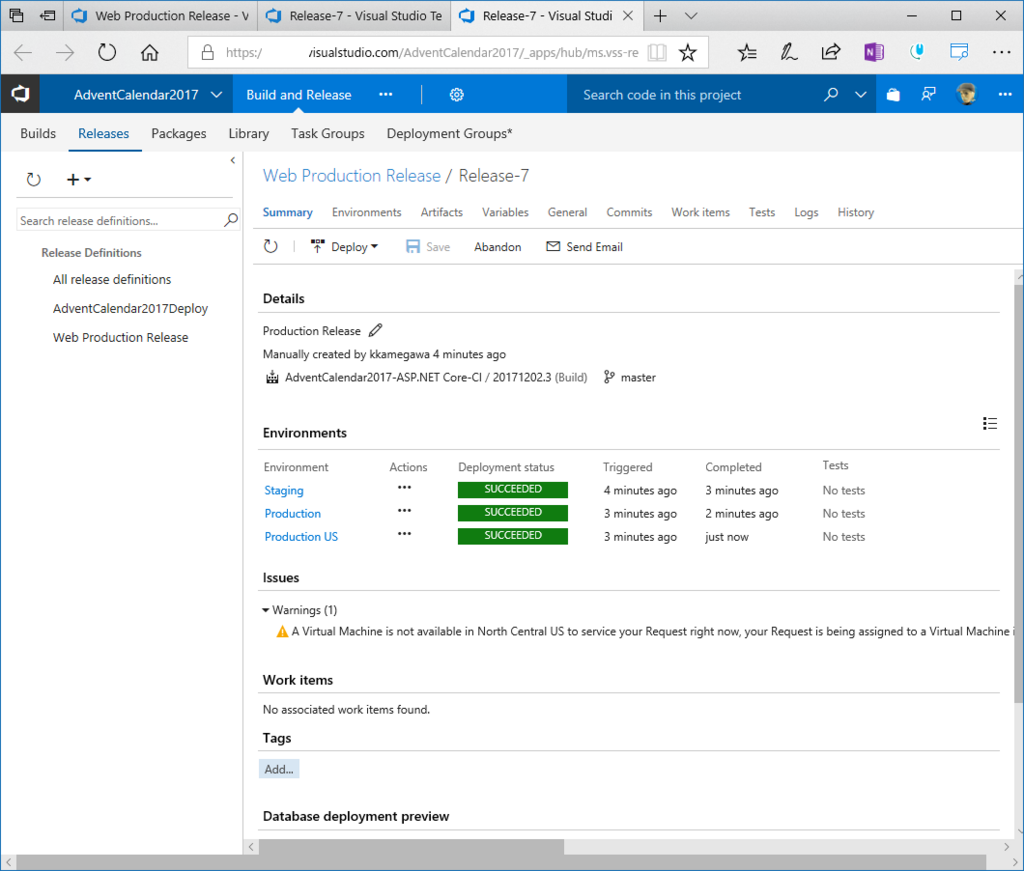Viewport: 1024px width, 871px height.
Task: Open the new tab plus button
Action: tap(660, 16)
